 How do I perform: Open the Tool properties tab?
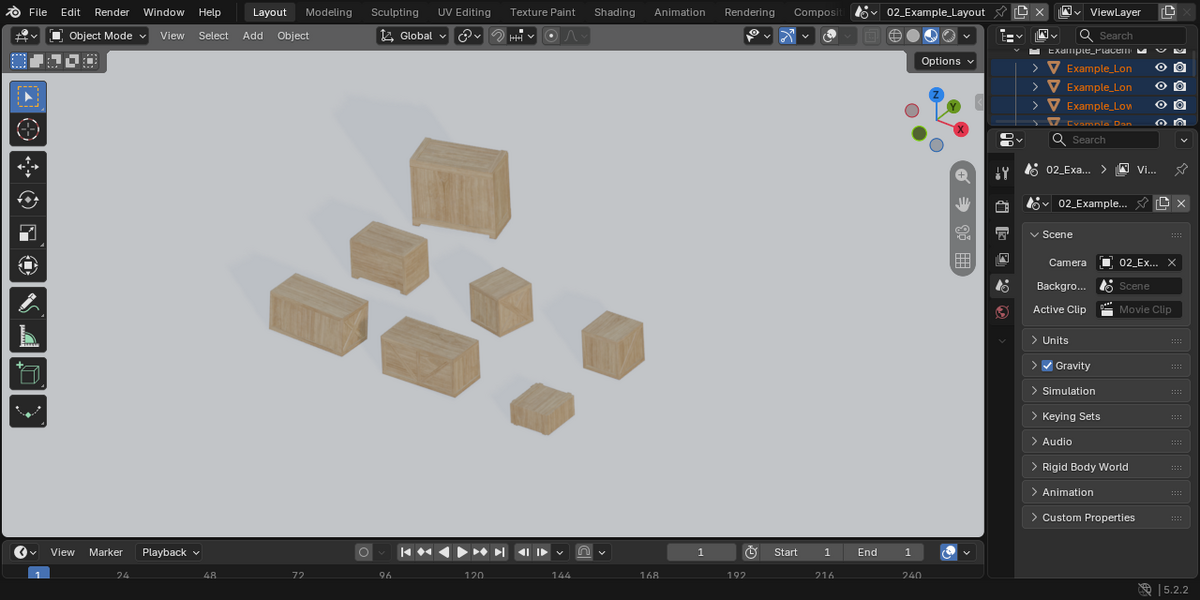(1002, 173)
